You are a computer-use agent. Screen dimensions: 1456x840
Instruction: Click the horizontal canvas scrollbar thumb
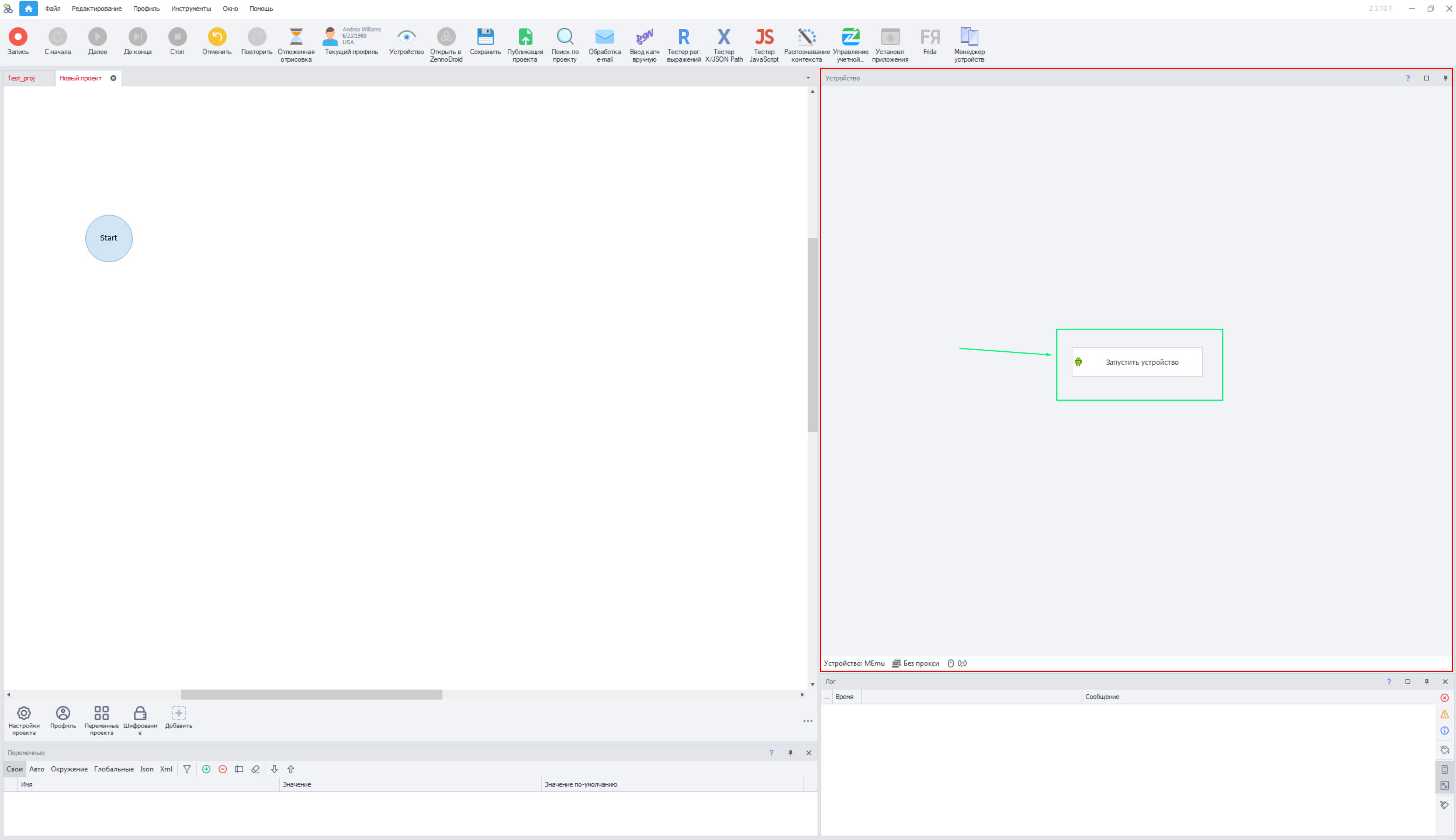coord(312,695)
